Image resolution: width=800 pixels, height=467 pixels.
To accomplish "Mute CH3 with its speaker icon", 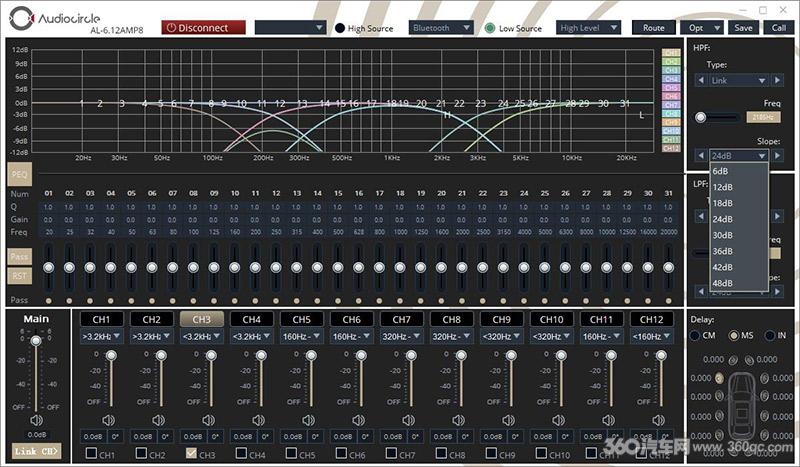I will tap(208, 420).
